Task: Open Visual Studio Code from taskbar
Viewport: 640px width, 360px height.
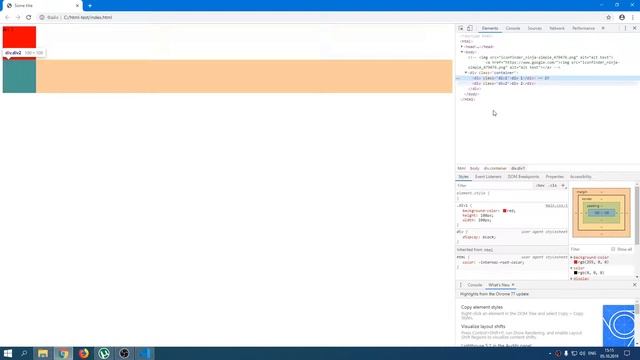Action: [x=145, y=353]
